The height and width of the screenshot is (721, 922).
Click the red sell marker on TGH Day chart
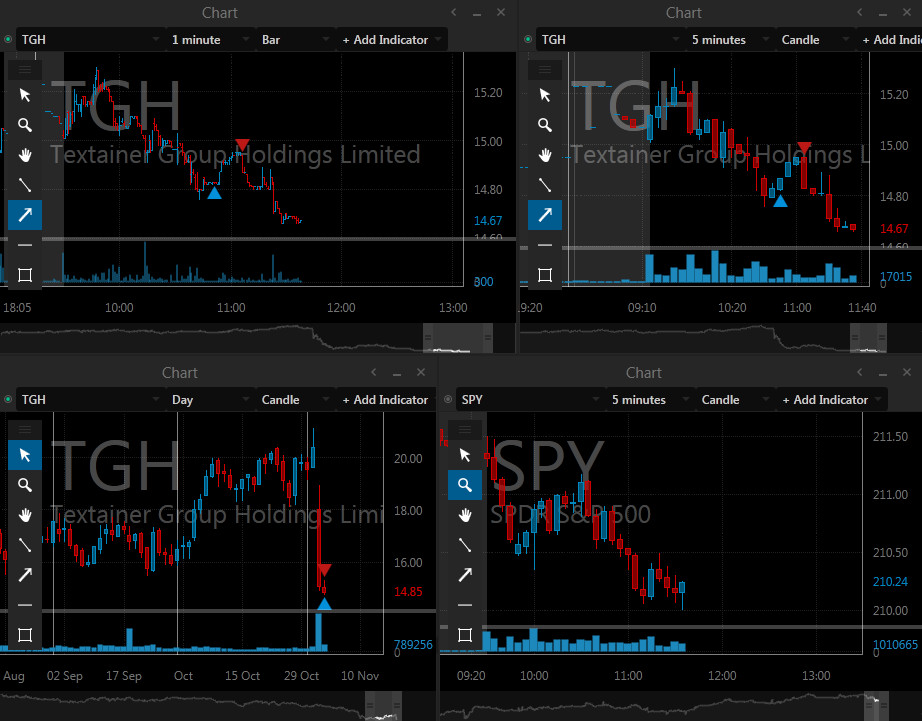click(x=325, y=570)
